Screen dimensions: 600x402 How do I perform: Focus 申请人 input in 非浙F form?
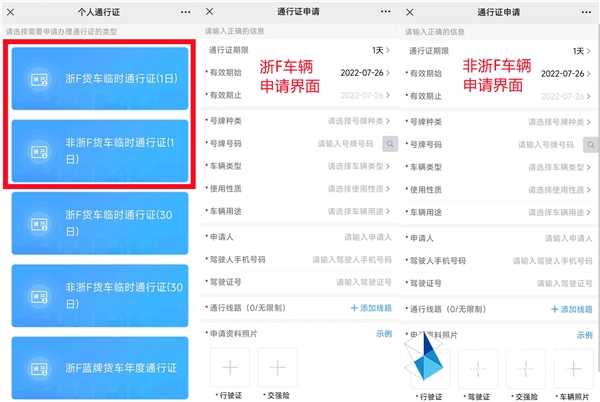[568, 238]
